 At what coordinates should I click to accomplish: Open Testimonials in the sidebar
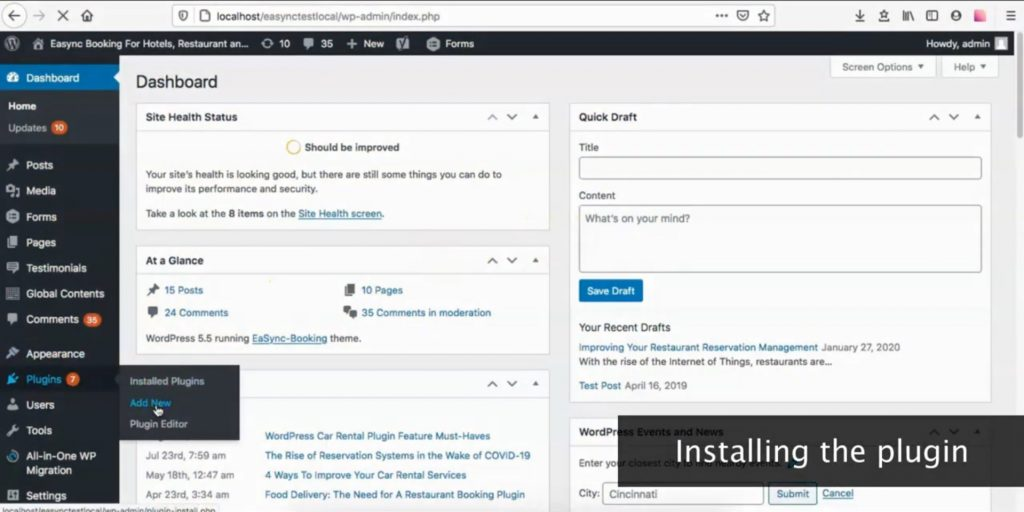coord(56,268)
